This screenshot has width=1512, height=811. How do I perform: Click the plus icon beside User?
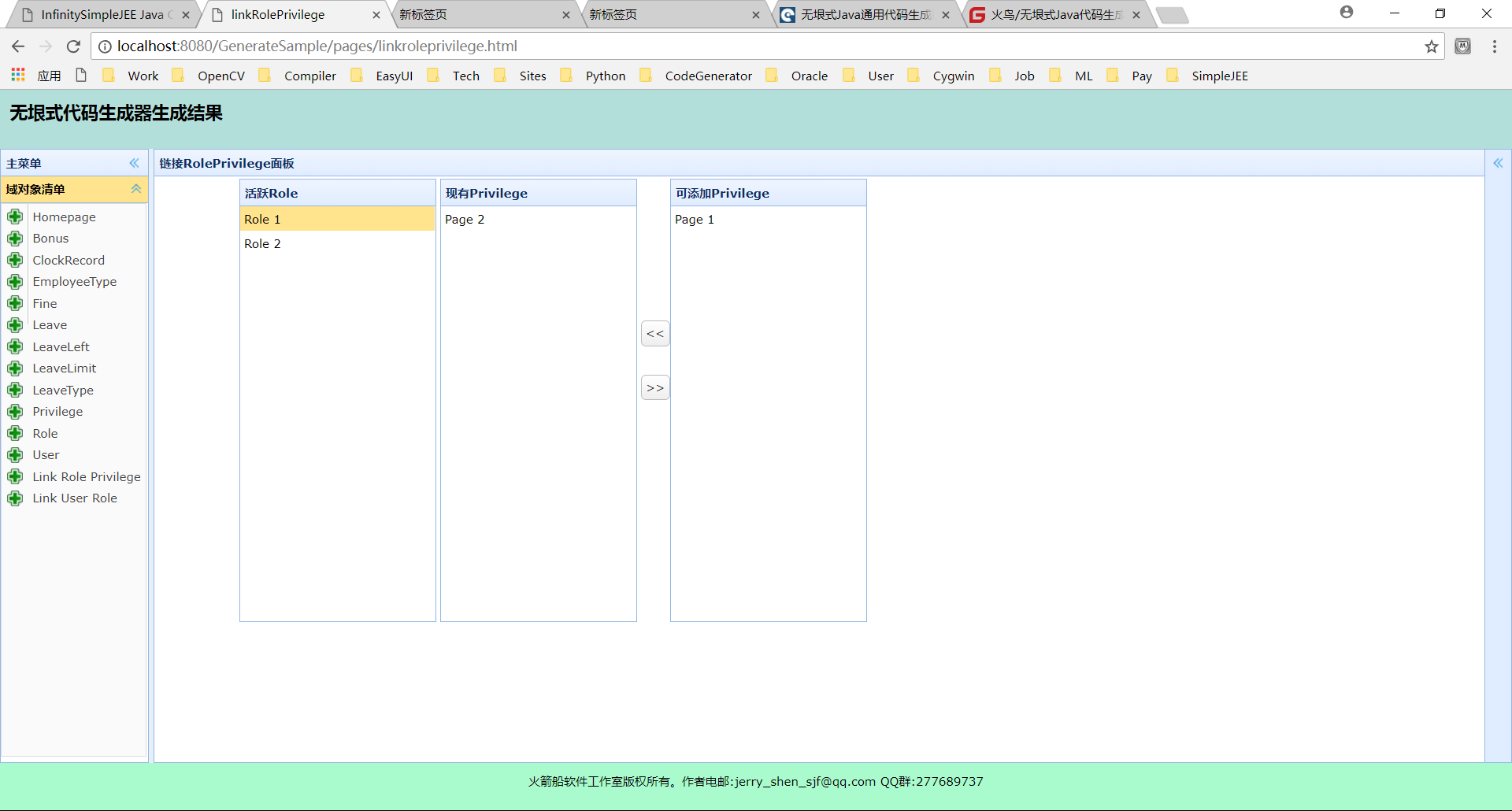(15, 455)
